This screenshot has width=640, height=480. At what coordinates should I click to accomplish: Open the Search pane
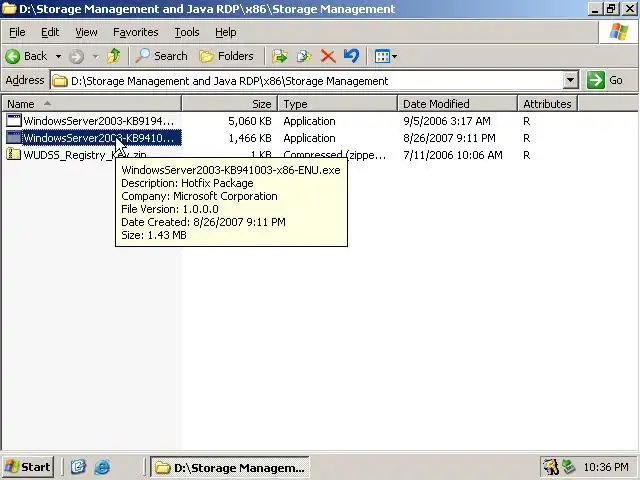point(161,56)
